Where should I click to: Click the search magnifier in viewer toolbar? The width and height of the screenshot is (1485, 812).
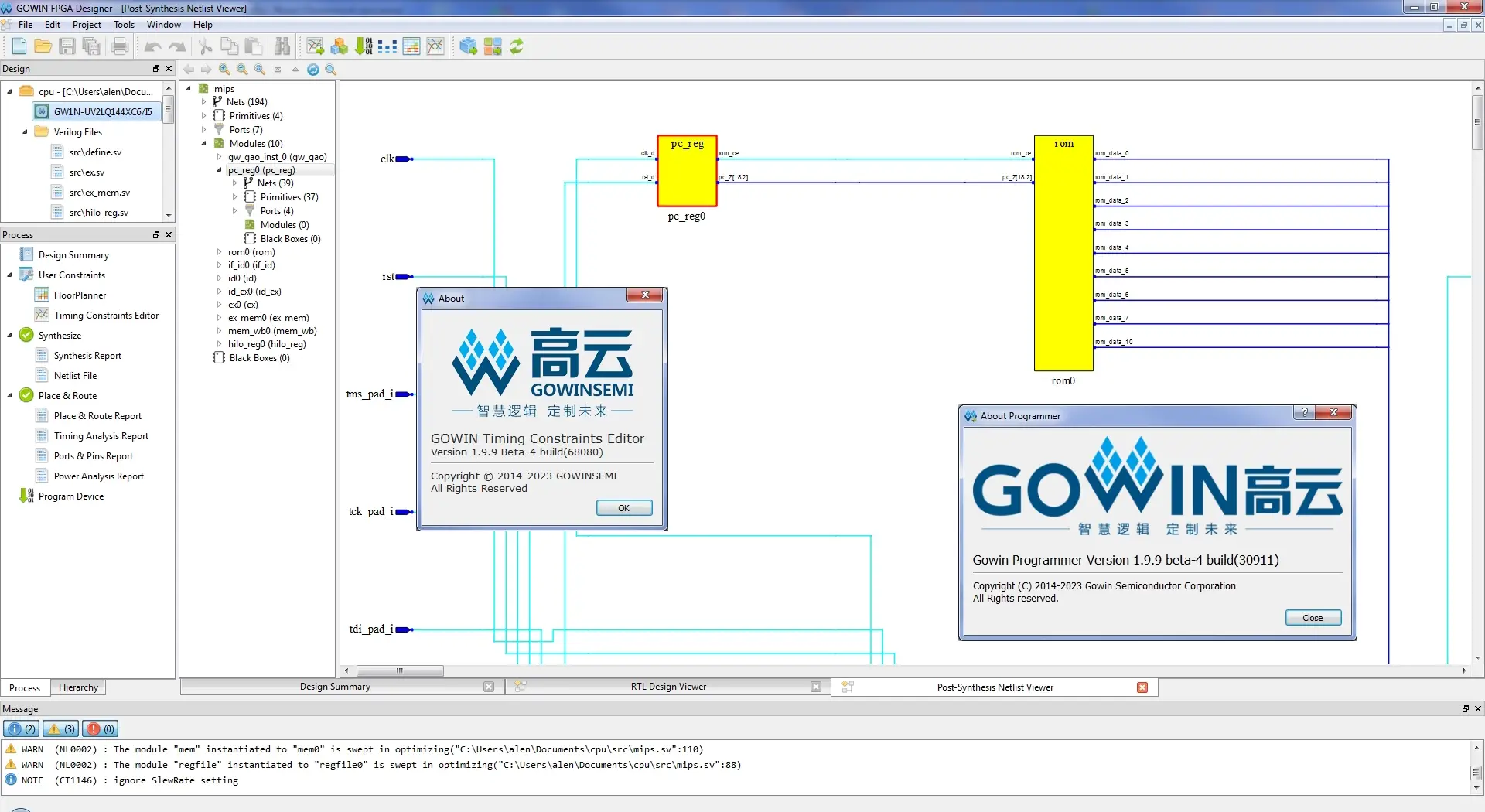click(331, 70)
